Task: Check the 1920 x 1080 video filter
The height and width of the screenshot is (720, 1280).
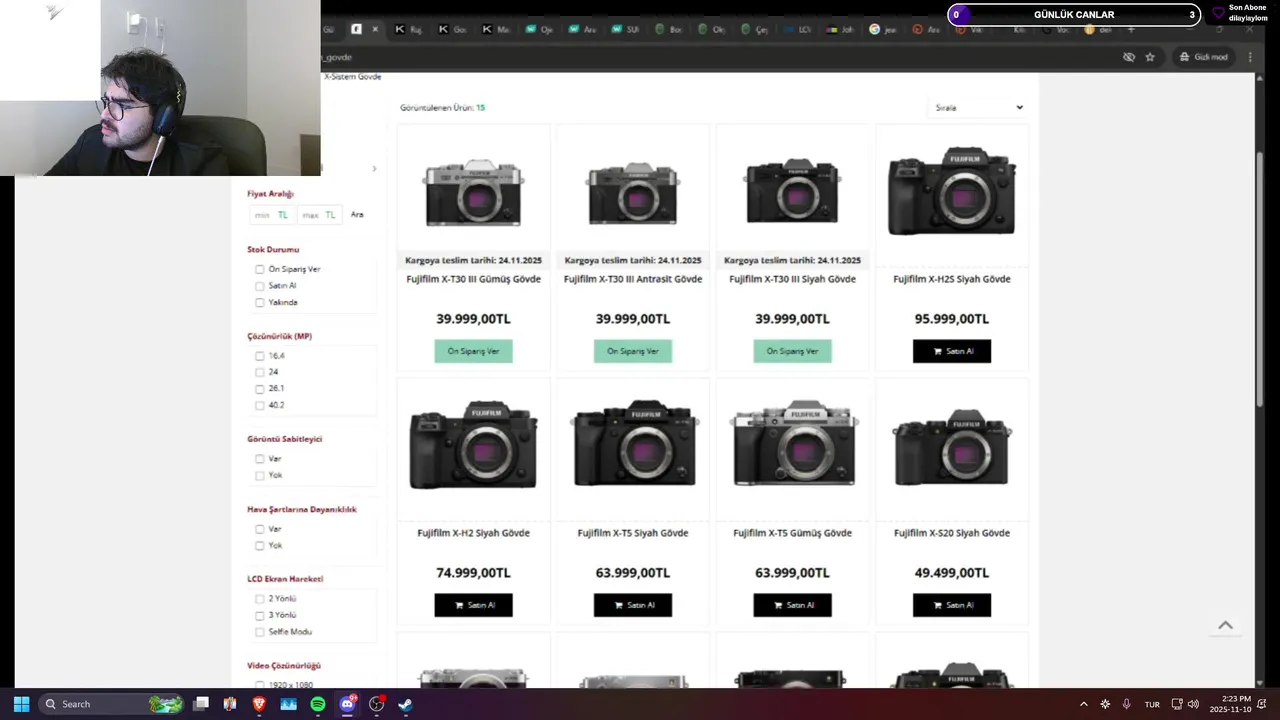Action: tap(260, 685)
